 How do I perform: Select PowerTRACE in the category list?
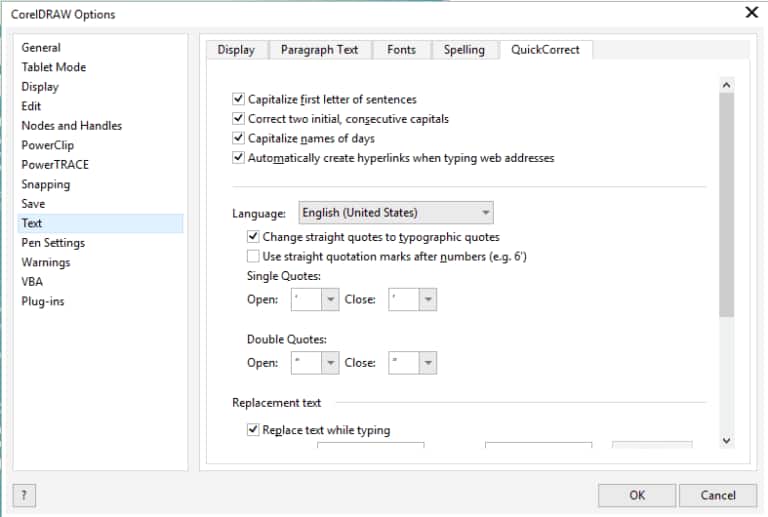tap(55, 165)
